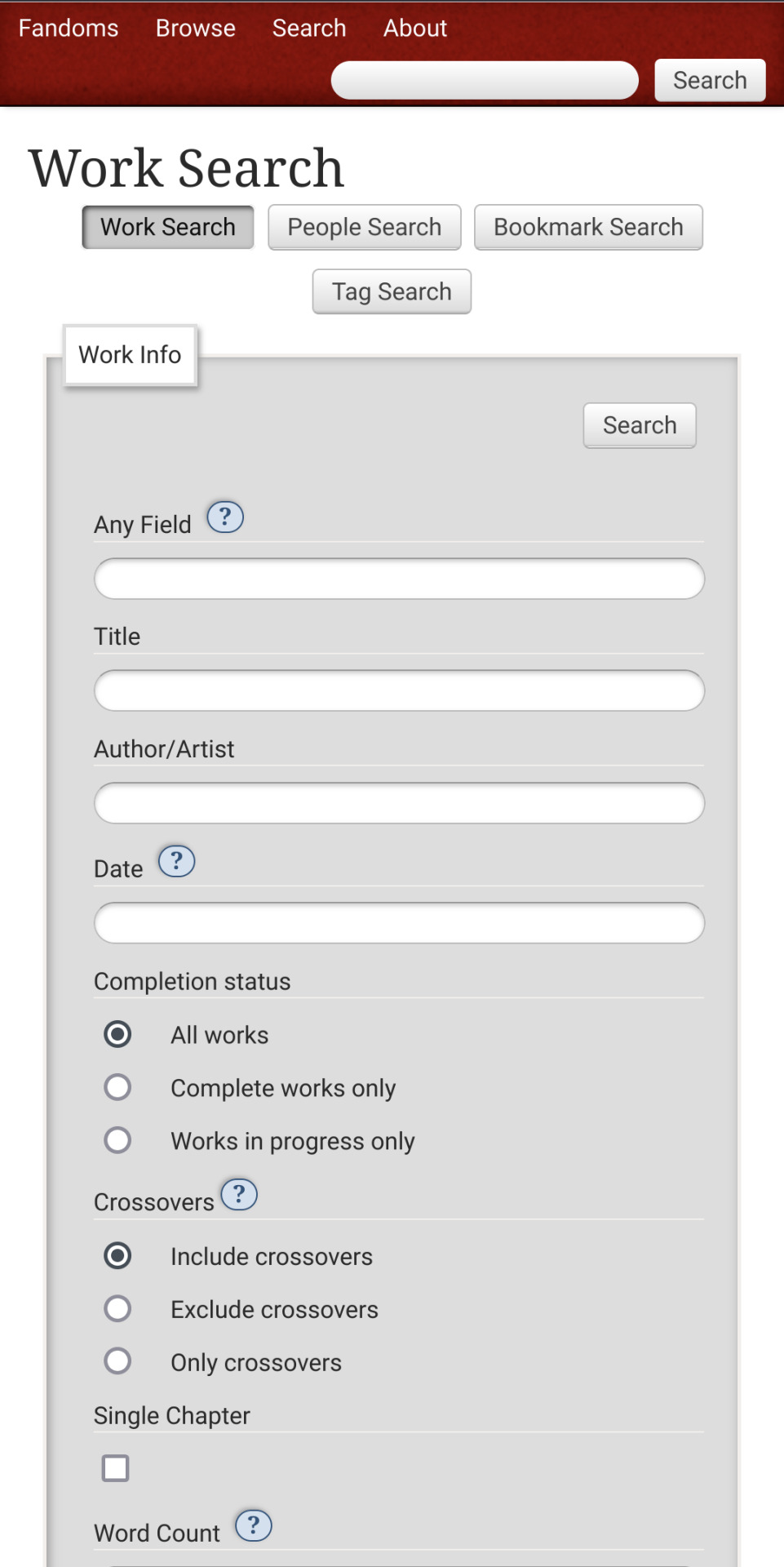Viewport: 784px width, 1567px height.
Task: Open the About menu
Action: coord(415,28)
